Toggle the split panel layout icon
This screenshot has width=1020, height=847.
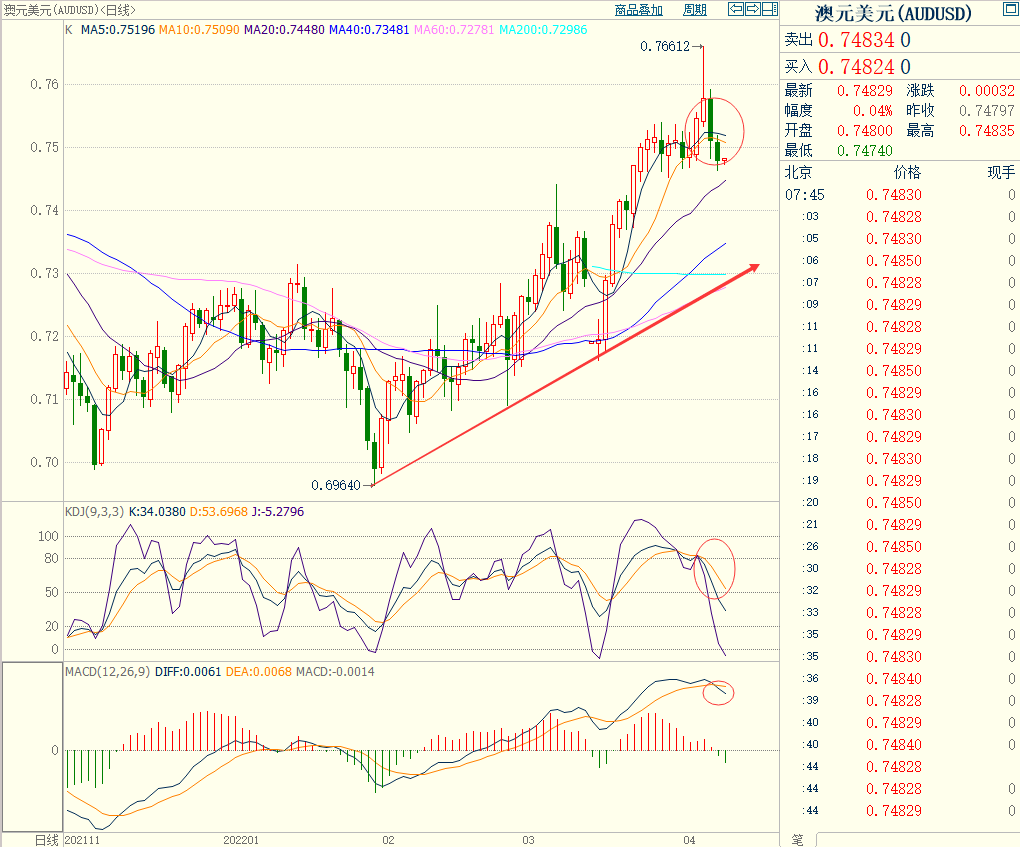[770, 9]
